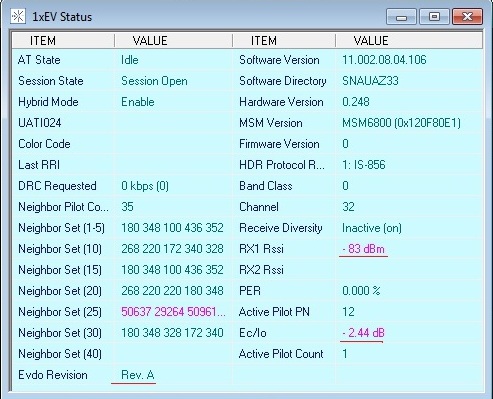
Task: Maximize the 1xEV Status window
Action: point(434,17)
